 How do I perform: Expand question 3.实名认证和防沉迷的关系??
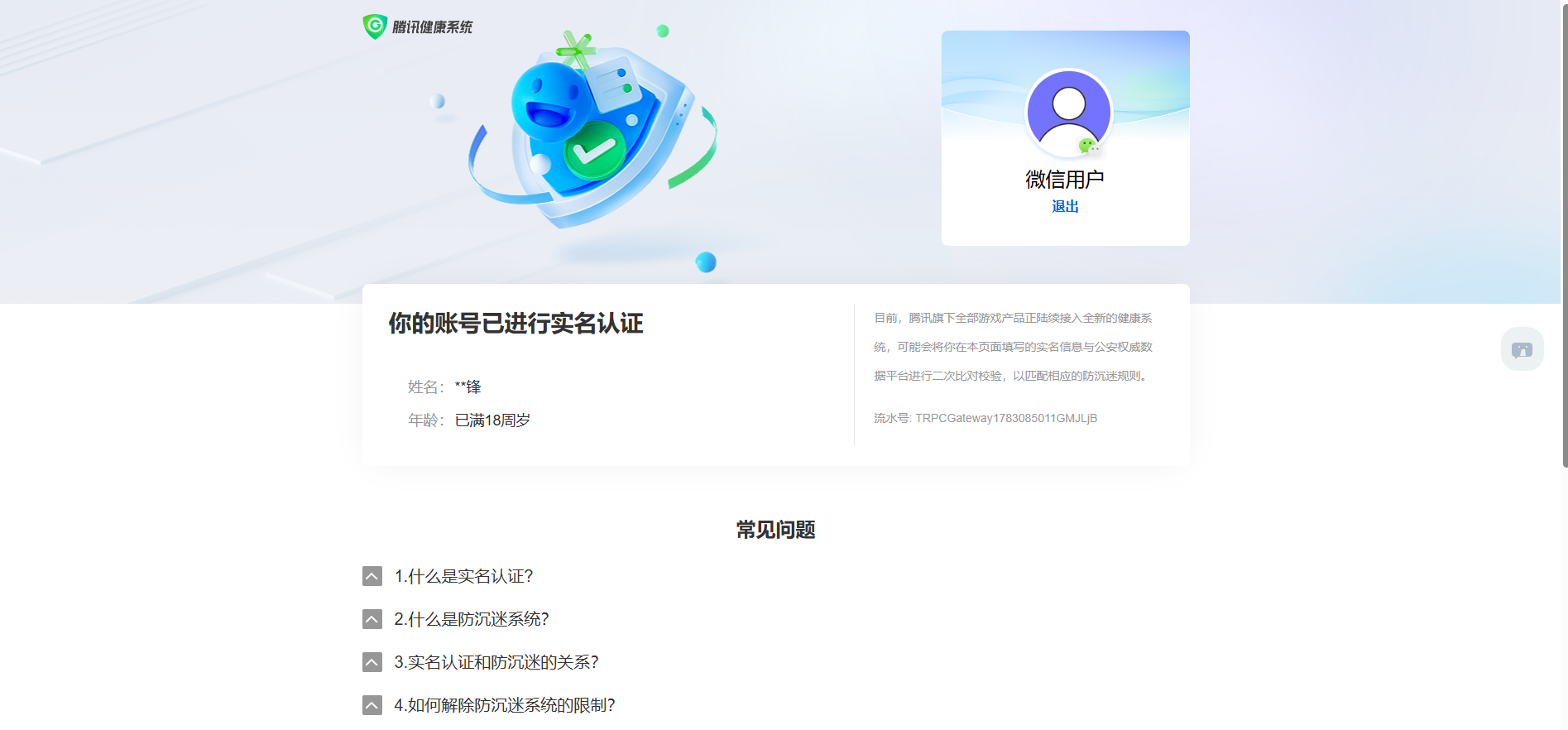pyautogui.click(x=496, y=662)
